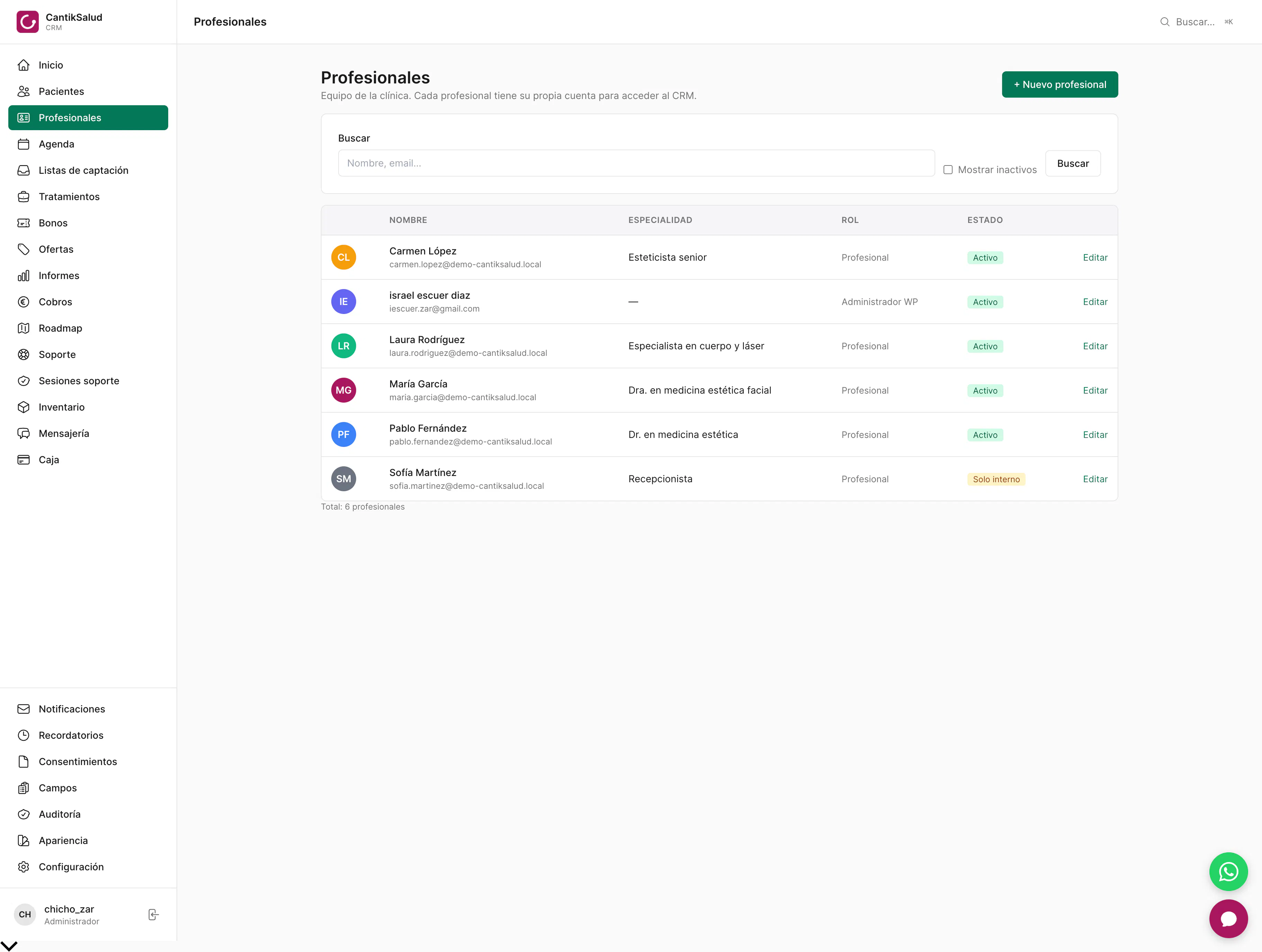Click the SM avatar for Sofía Martínez
The height and width of the screenshot is (952, 1262).
pos(343,479)
